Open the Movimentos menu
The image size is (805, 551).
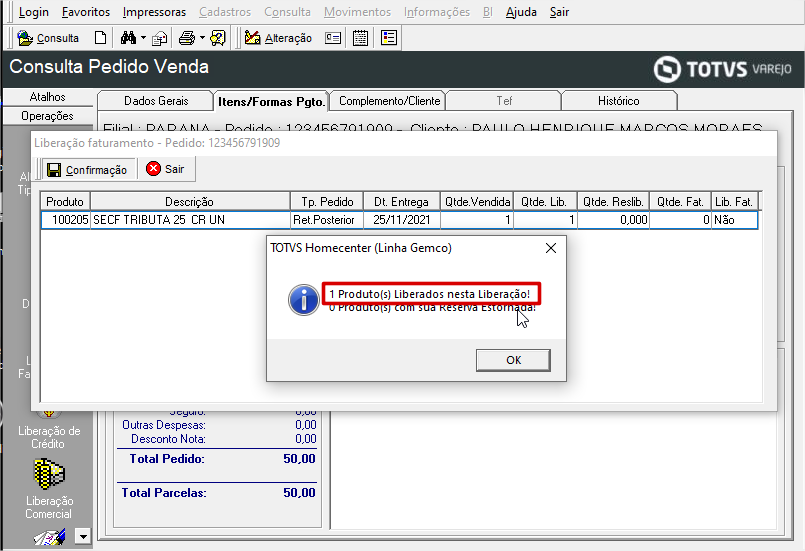click(357, 12)
